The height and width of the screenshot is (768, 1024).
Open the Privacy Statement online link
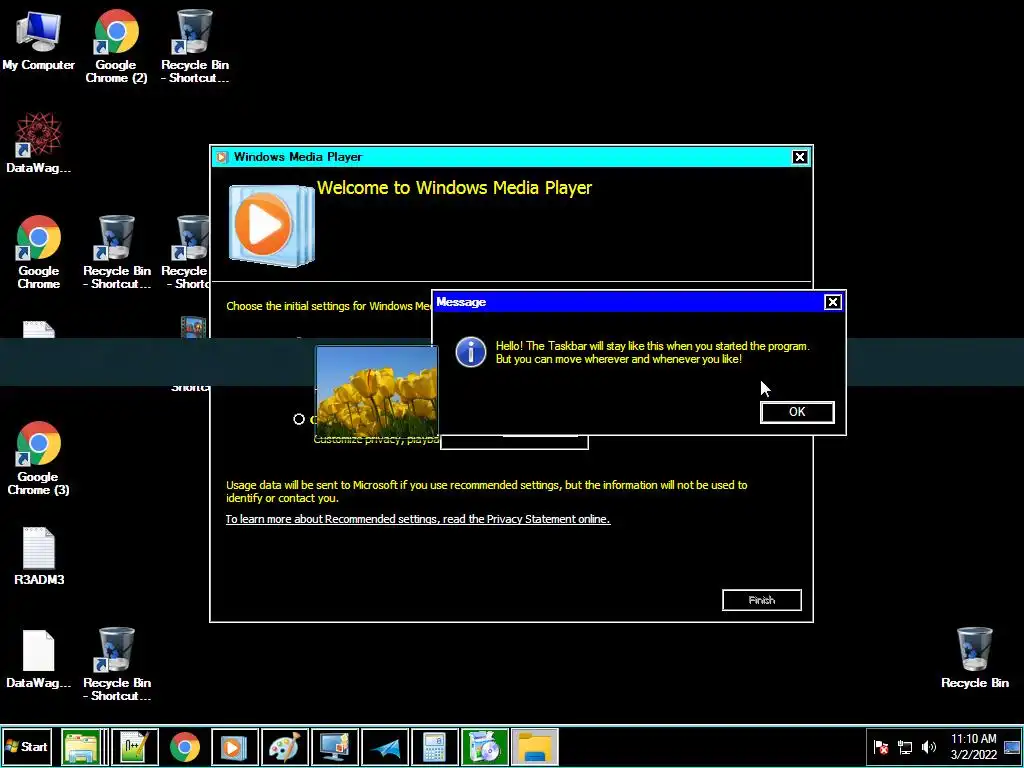[418, 519]
